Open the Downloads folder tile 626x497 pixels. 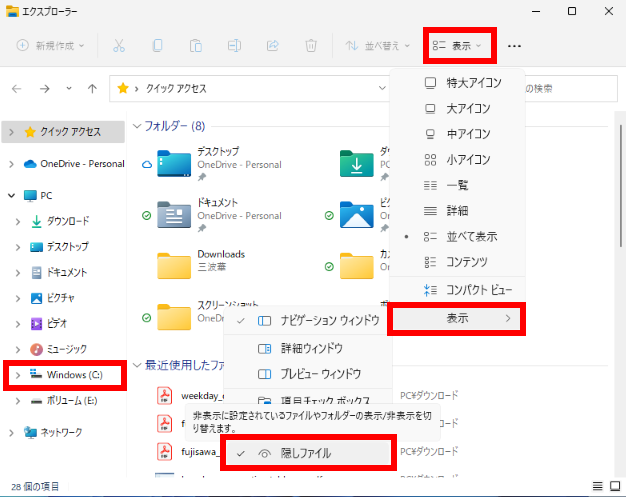pyautogui.click(x=201, y=265)
